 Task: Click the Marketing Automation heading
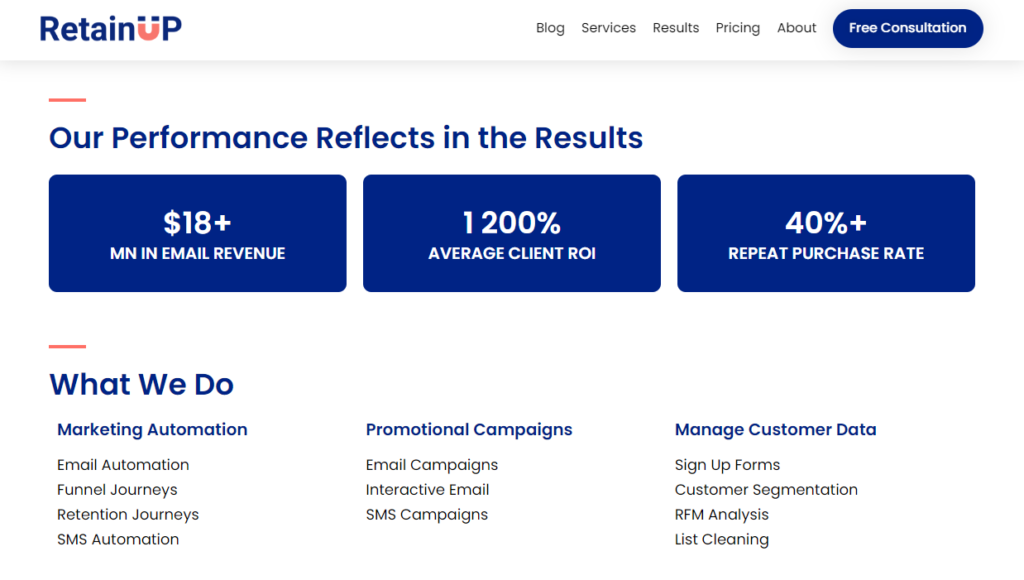(x=152, y=429)
